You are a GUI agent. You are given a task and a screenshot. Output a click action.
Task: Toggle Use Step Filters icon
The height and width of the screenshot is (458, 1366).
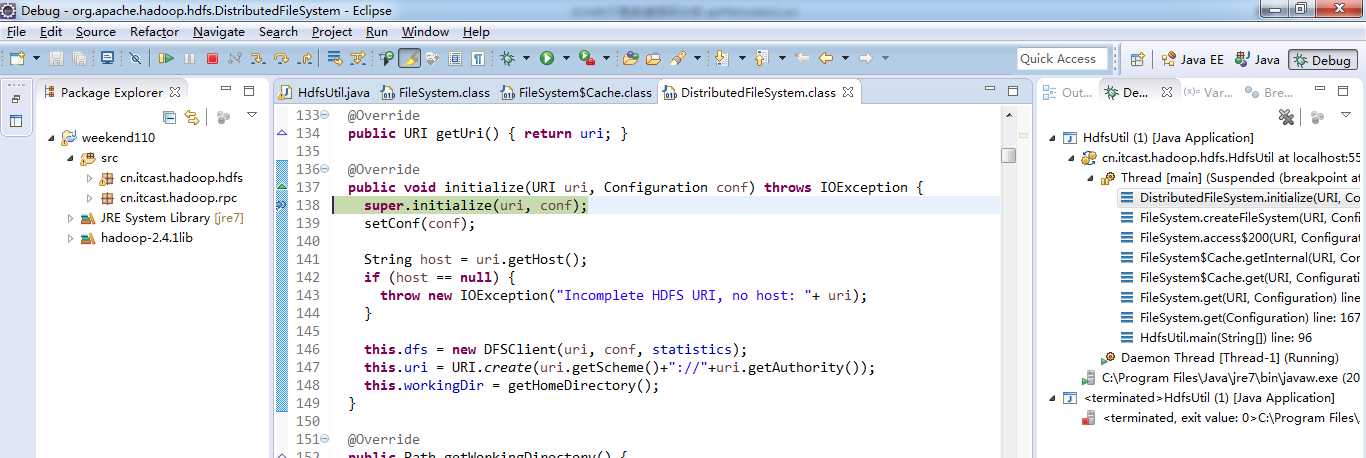click(x=357, y=58)
